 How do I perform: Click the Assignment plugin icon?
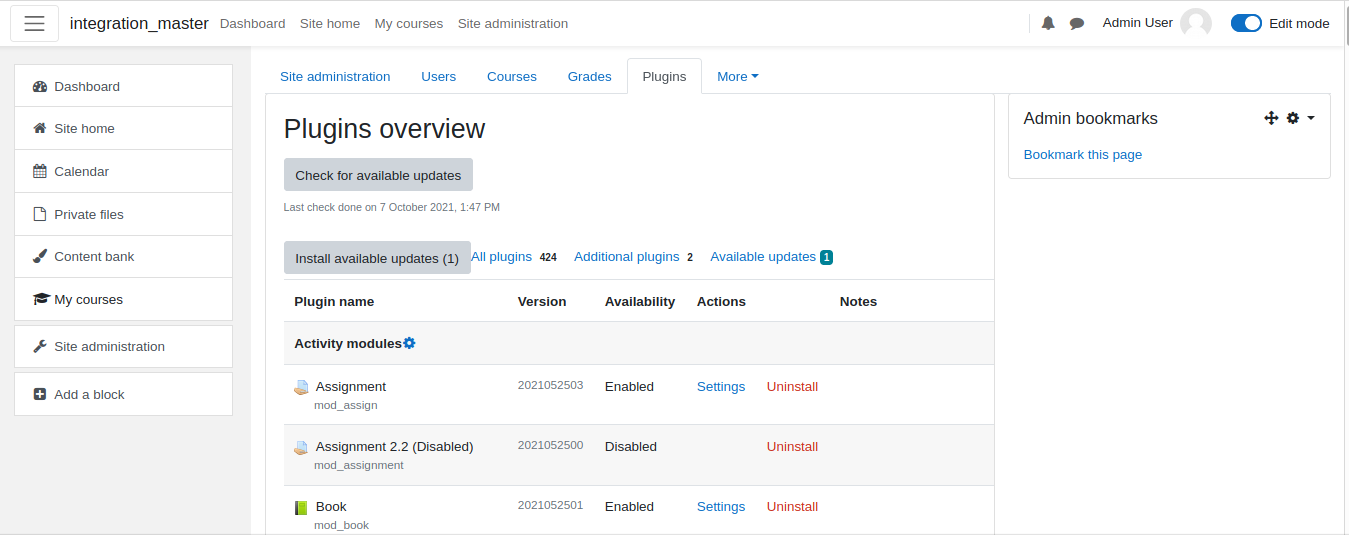click(x=301, y=387)
